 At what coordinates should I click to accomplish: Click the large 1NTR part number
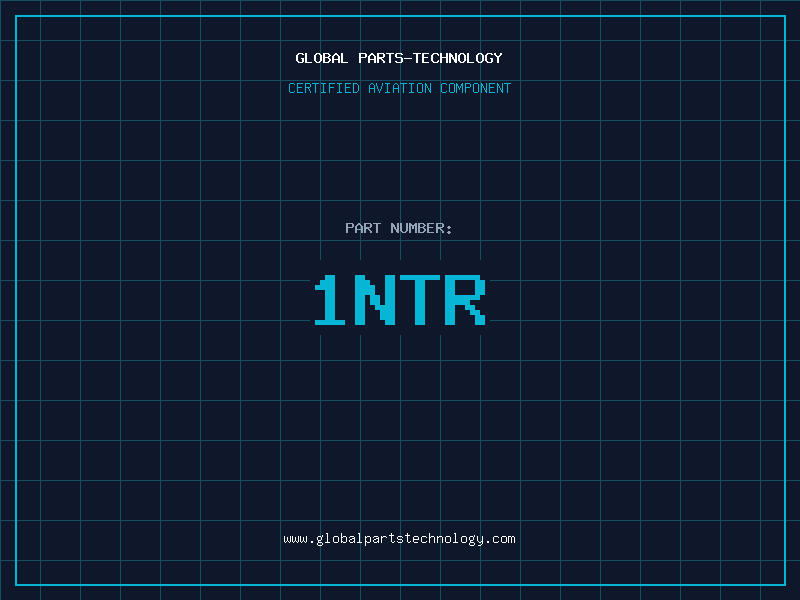[x=399, y=302]
